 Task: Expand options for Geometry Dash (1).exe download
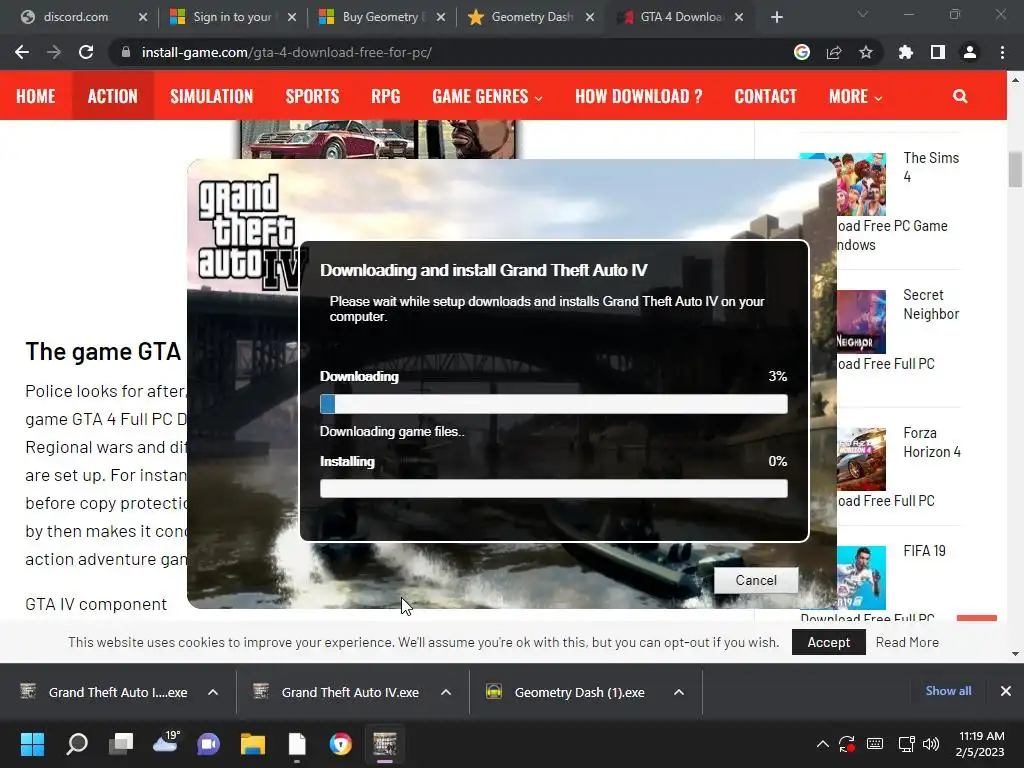(x=679, y=692)
